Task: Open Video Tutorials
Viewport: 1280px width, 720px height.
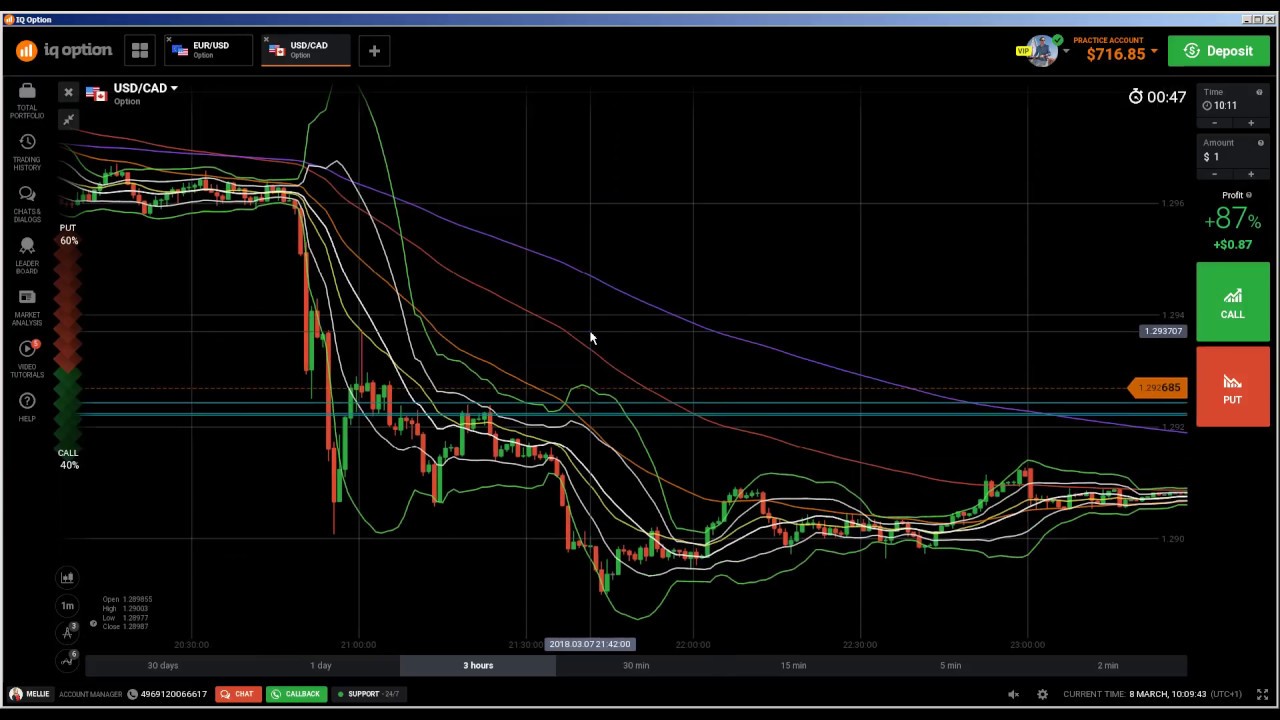Action: 27,358
